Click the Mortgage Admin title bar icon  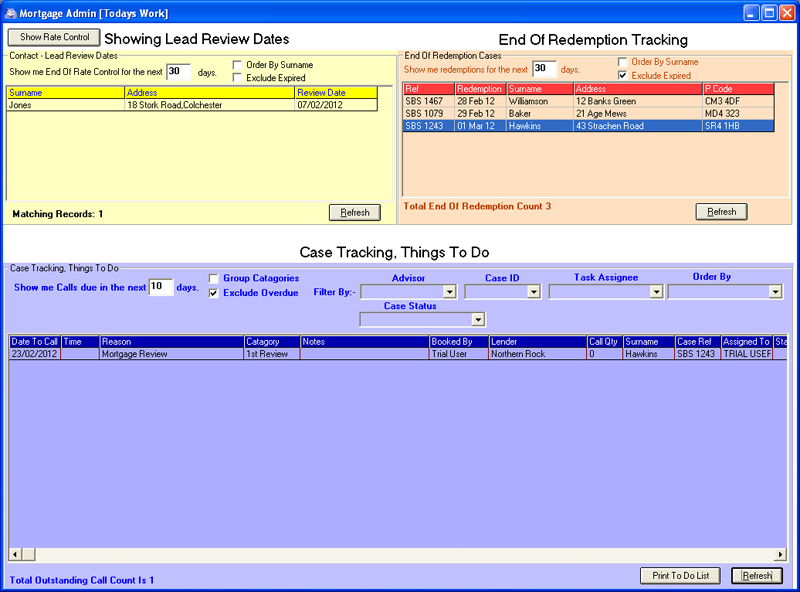click(10, 13)
